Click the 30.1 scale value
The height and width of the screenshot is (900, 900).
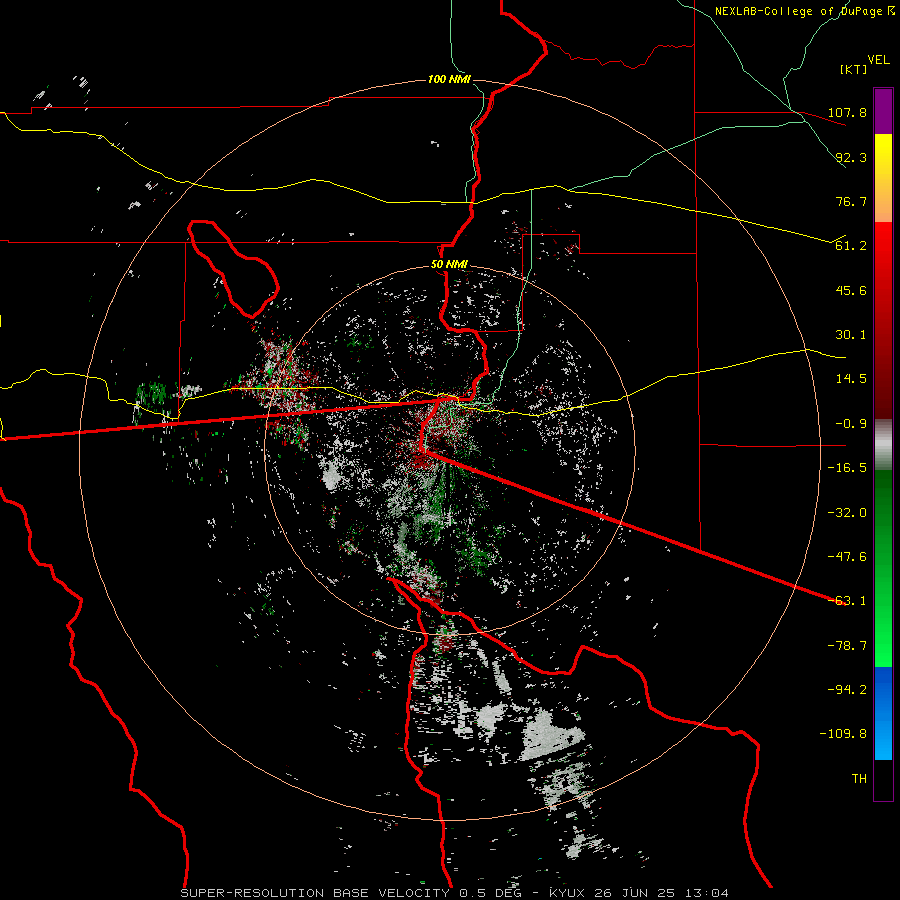(x=851, y=335)
